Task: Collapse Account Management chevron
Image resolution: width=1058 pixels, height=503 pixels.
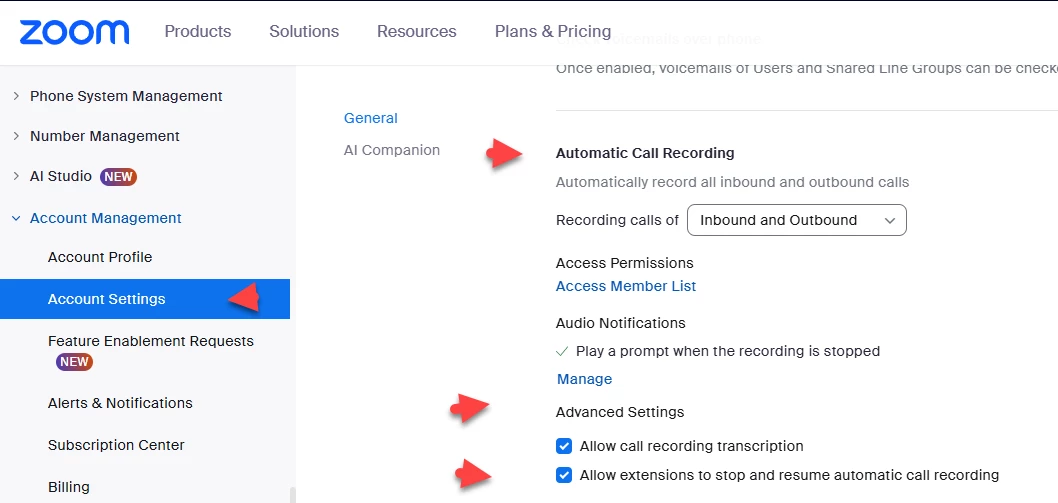Action: click(x=16, y=218)
